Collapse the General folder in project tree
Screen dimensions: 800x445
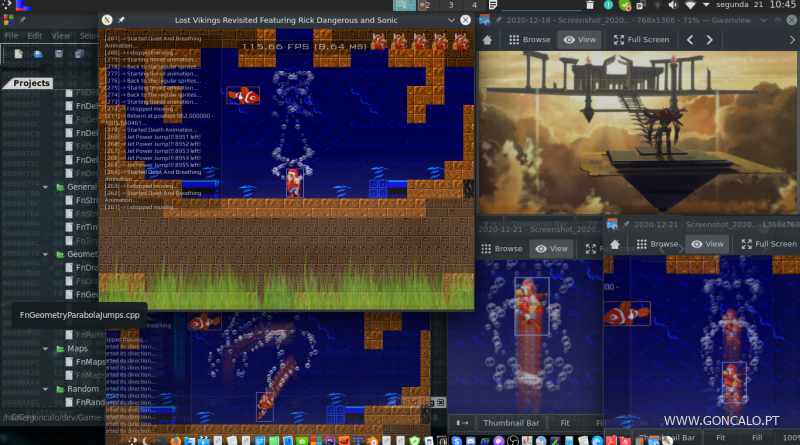tap(45, 187)
